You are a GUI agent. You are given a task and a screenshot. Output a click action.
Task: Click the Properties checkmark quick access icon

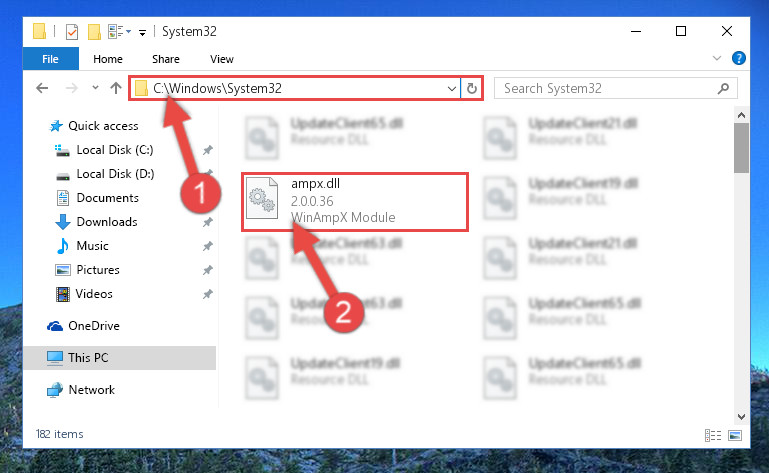click(x=72, y=32)
